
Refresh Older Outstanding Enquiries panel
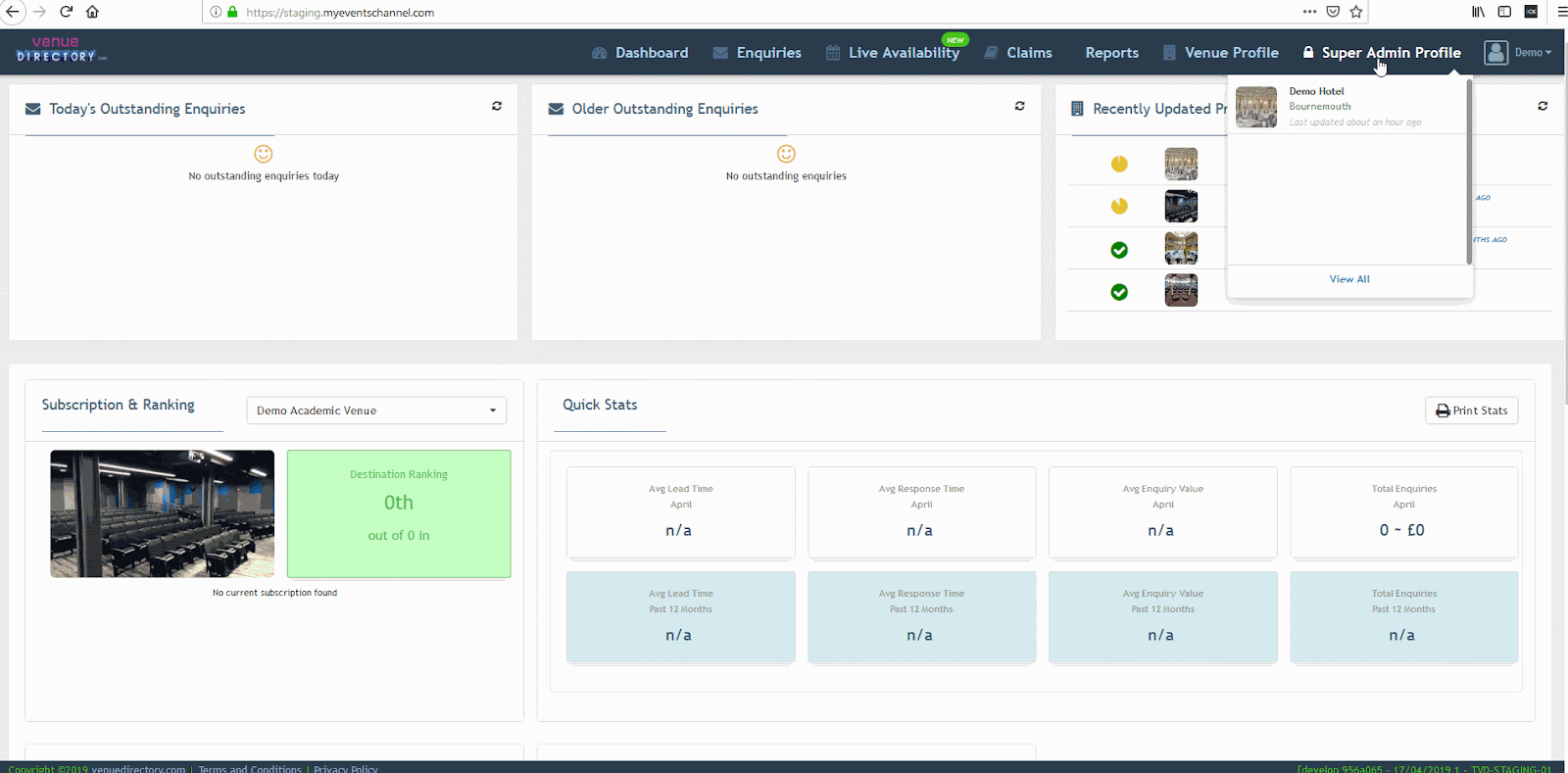pos(1020,106)
